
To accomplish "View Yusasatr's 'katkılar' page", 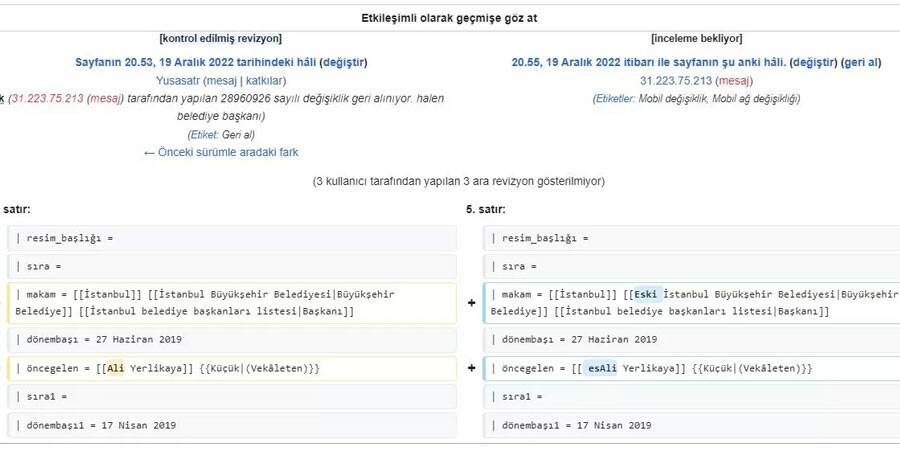I will (x=264, y=80).
